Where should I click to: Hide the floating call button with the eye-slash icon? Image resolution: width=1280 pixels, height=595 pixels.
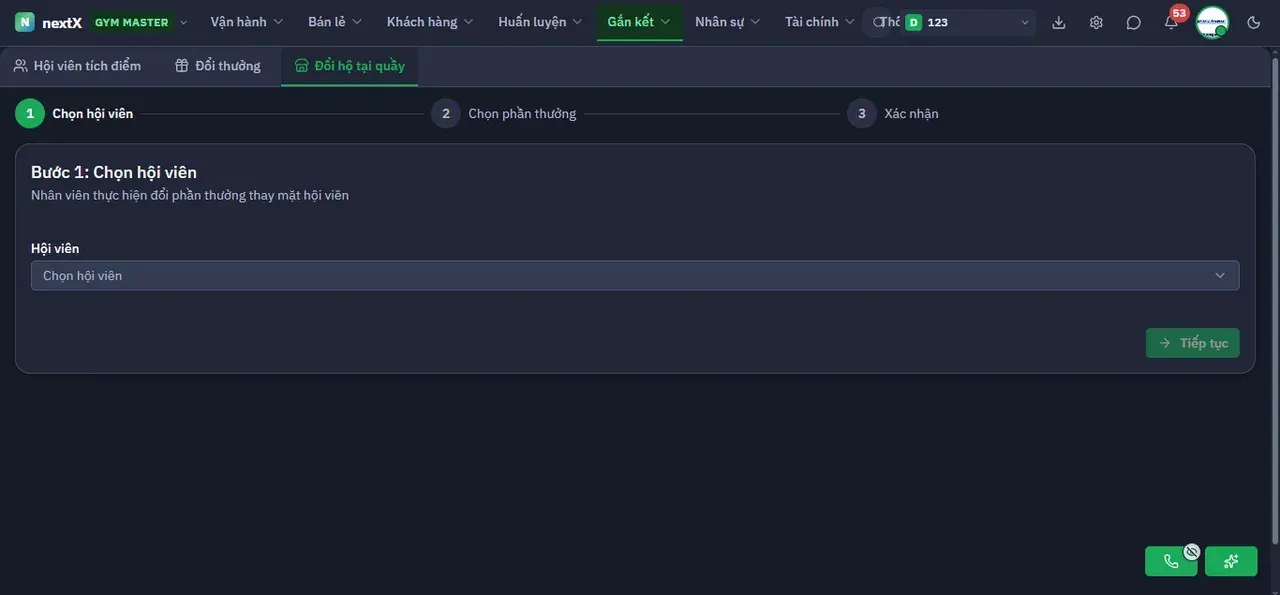[1191, 551]
